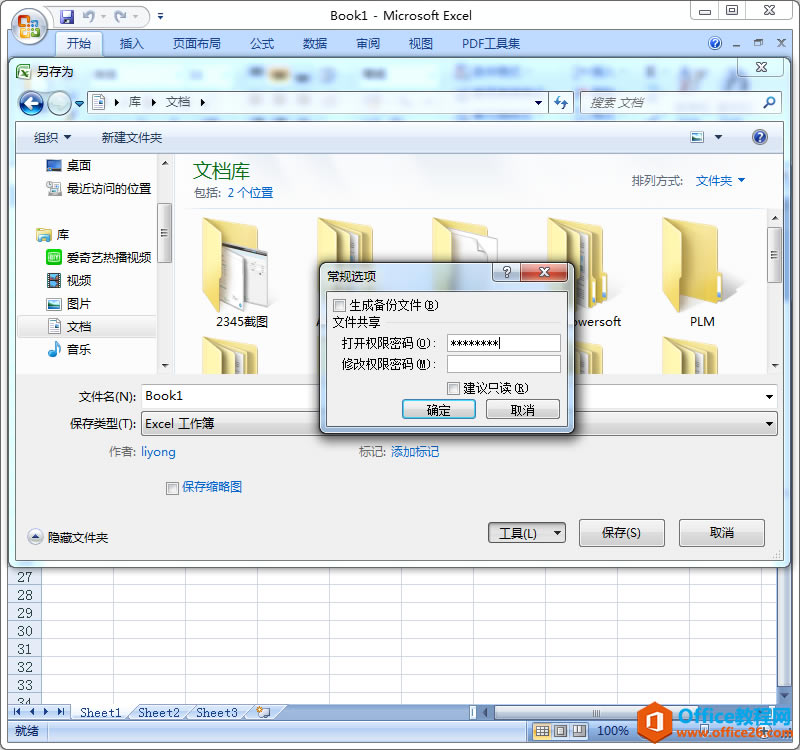This screenshot has height=750, width=800.
Task: Click help button in 常规选项 dialog
Action: 506,272
